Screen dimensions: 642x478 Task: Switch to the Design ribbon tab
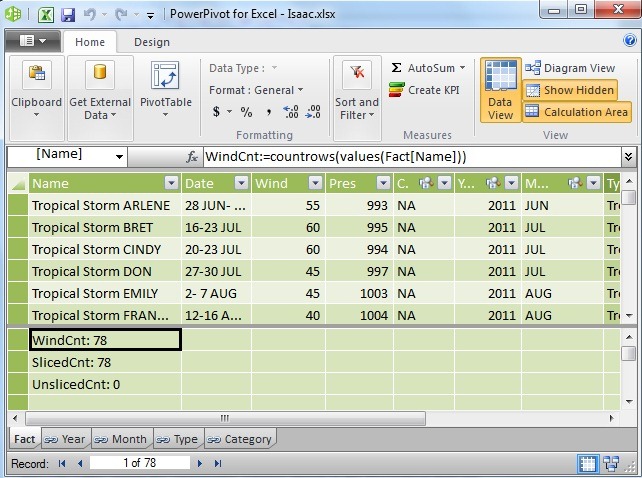point(151,42)
